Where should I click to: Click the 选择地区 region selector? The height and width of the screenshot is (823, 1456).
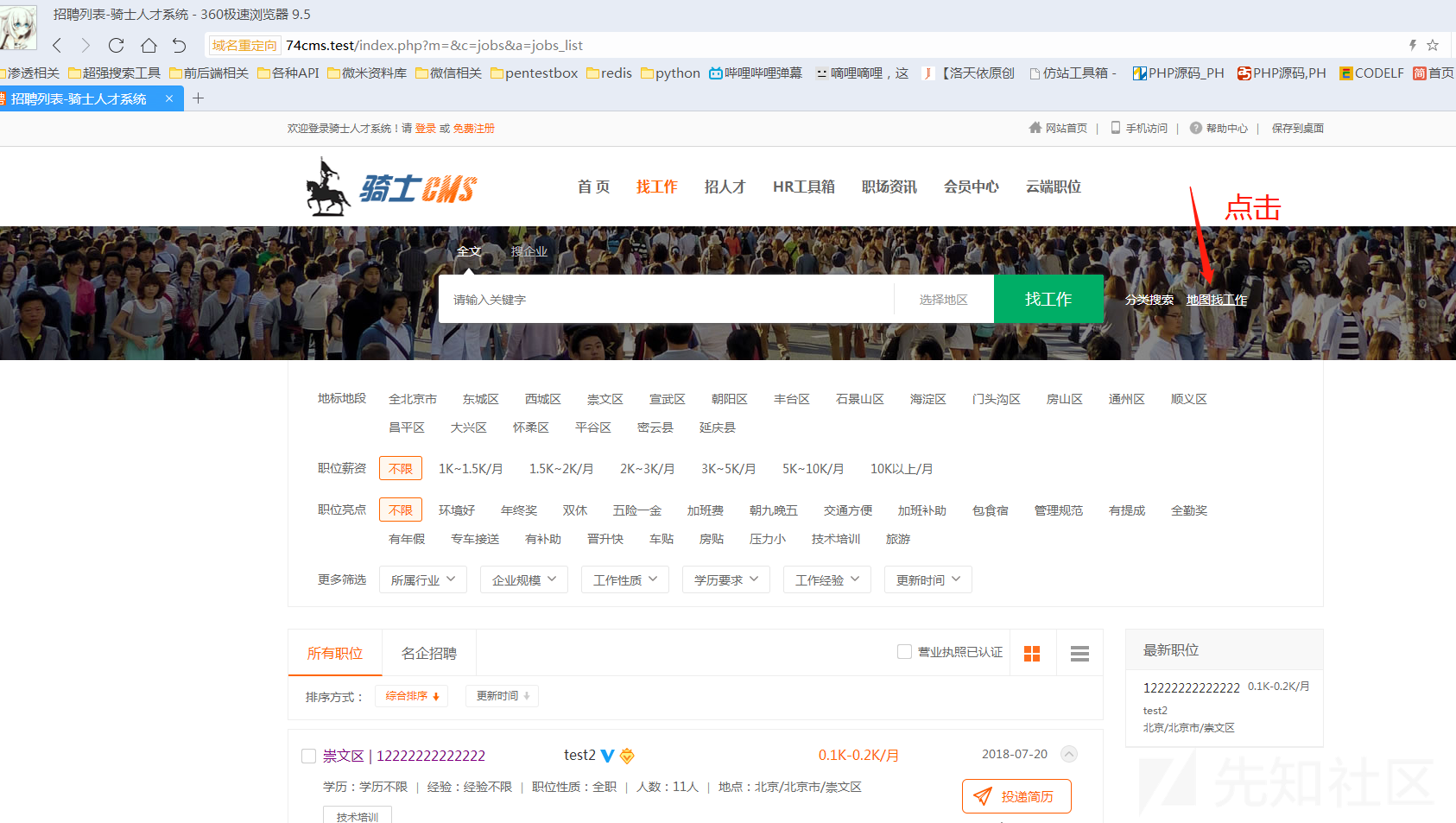(x=944, y=300)
